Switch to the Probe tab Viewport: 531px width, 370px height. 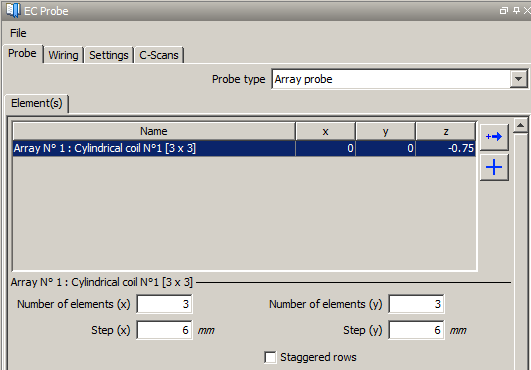pyautogui.click(x=22, y=53)
